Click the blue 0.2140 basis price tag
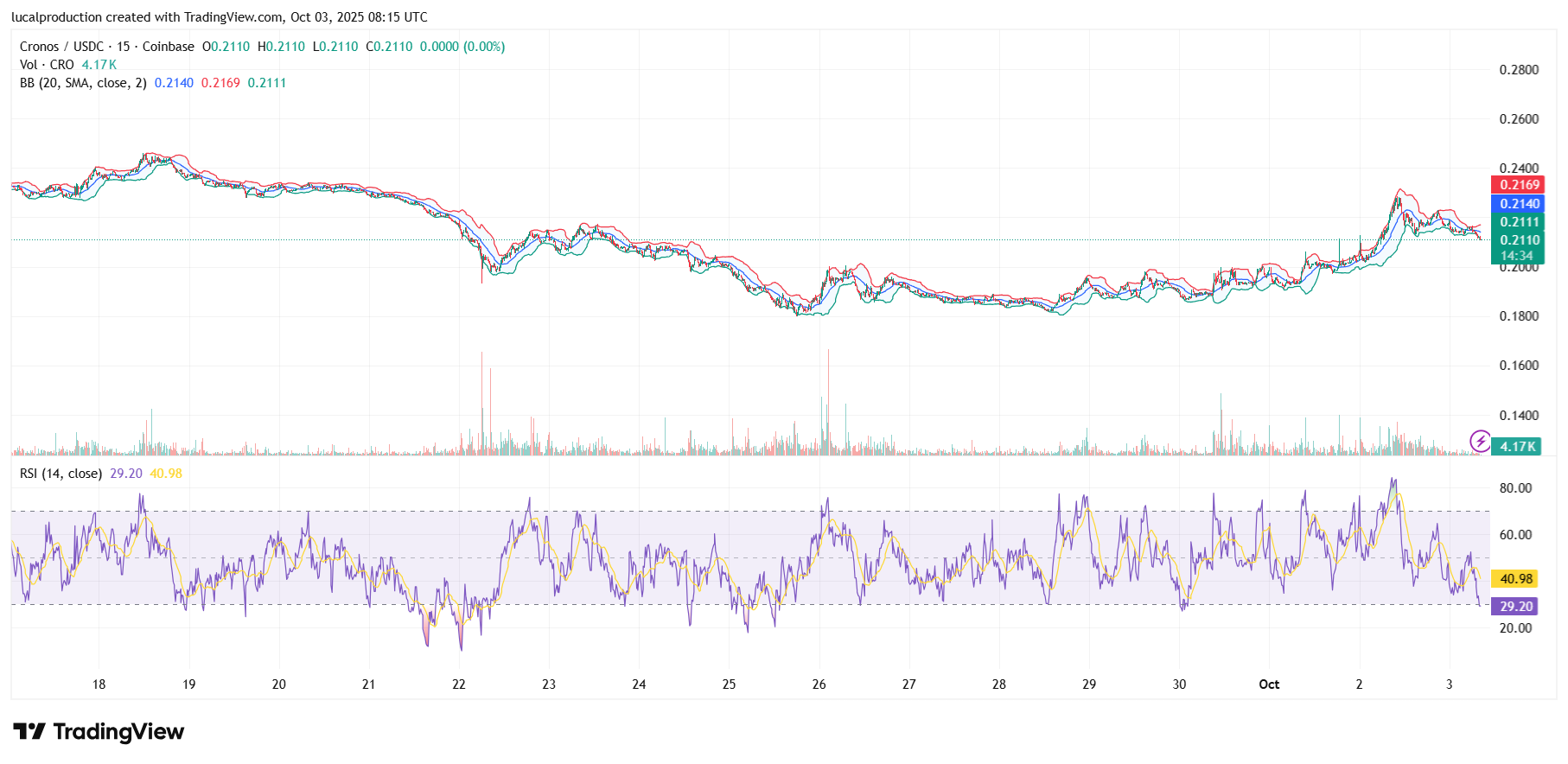Viewport: 1568px width, 764px height. [1518, 204]
